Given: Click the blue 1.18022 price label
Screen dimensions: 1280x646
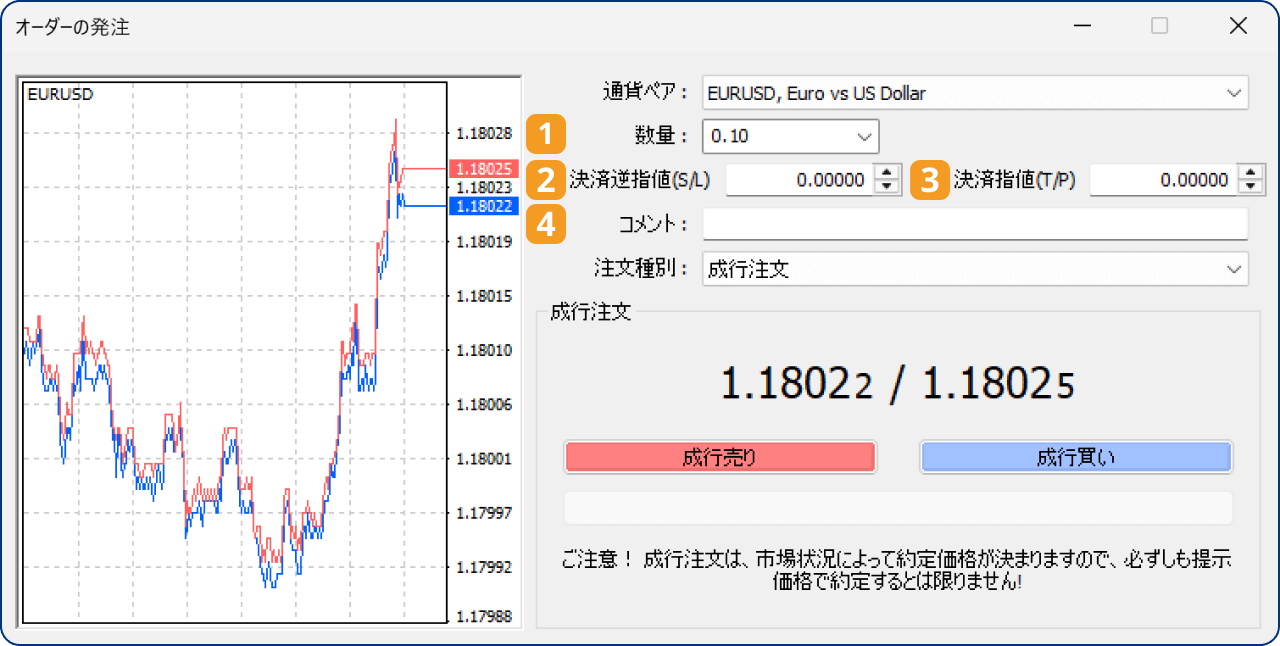Looking at the screenshot, I should click(x=484, y=205).
